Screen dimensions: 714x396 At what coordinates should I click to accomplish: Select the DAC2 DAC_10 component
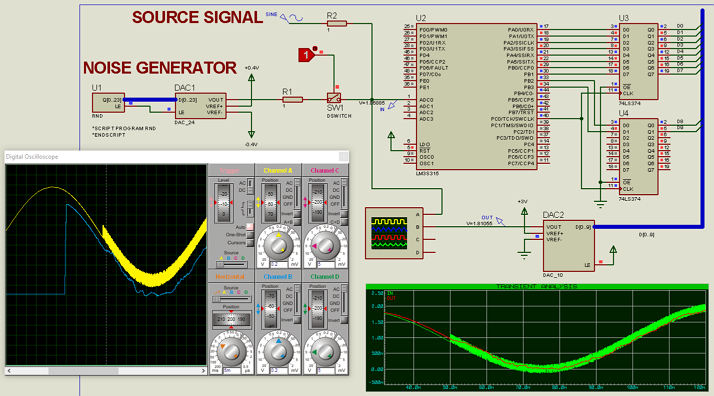pyautogui.click(x=568, y=246)
